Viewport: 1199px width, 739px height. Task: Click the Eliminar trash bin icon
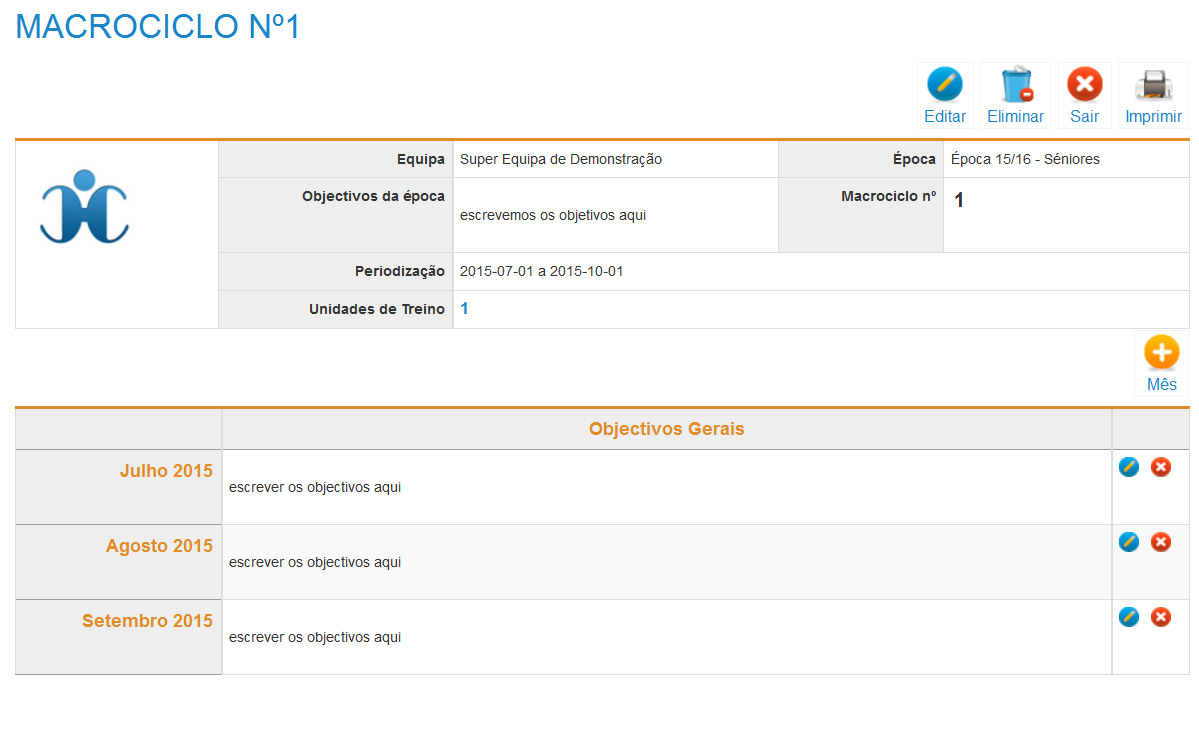pyautogui.click(x=1015, y=85)
